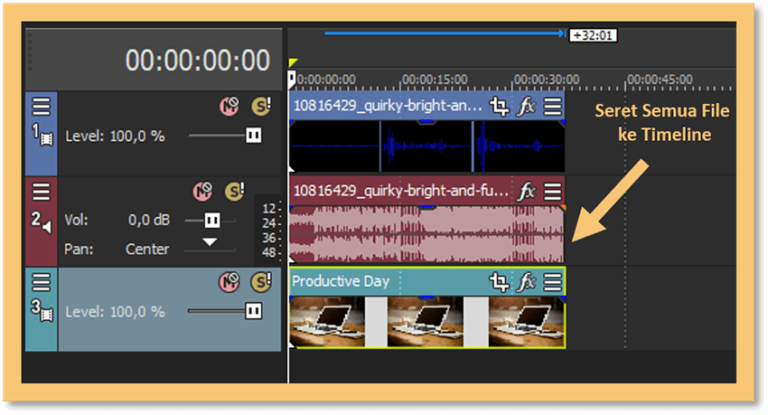The height and width of the screenshot is (415, 768).
Task: Click track 2 Vol value 0,0 dB
Action: pyautogui.click(x=149, y=220)
